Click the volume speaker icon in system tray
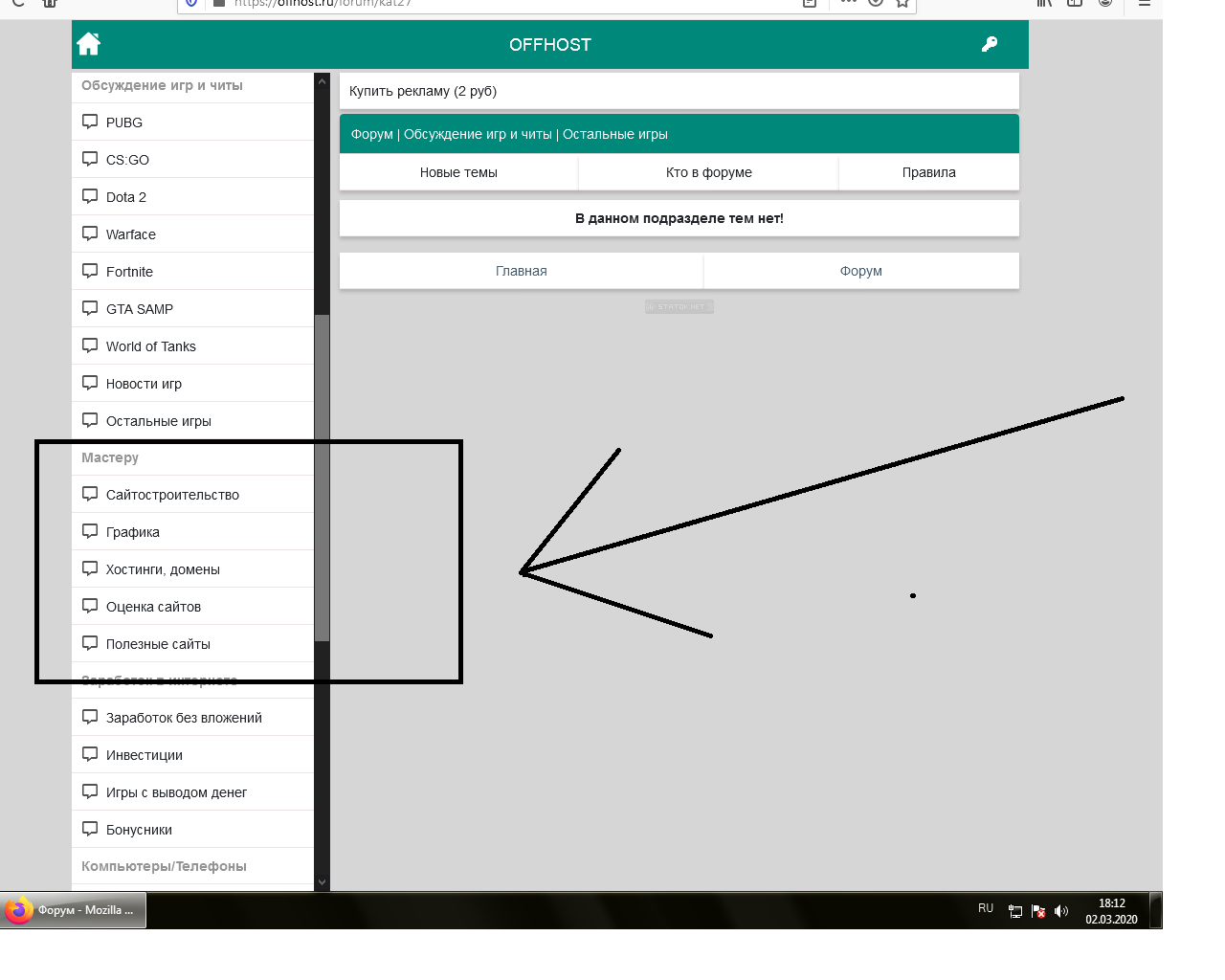 (1061, 911)
